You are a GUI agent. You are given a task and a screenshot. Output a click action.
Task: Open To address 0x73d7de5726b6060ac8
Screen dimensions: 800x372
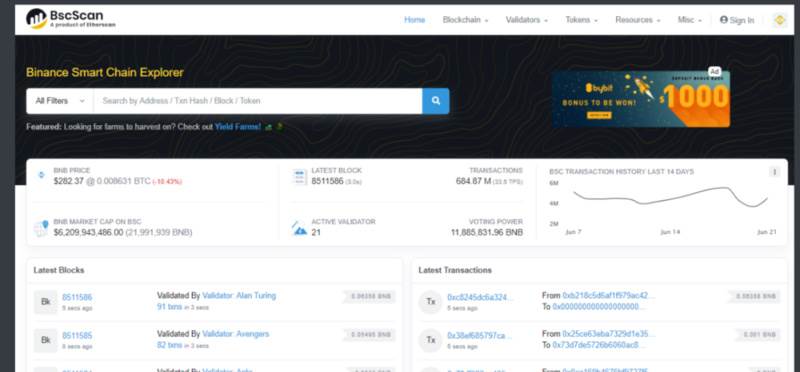tap(599, 345)
